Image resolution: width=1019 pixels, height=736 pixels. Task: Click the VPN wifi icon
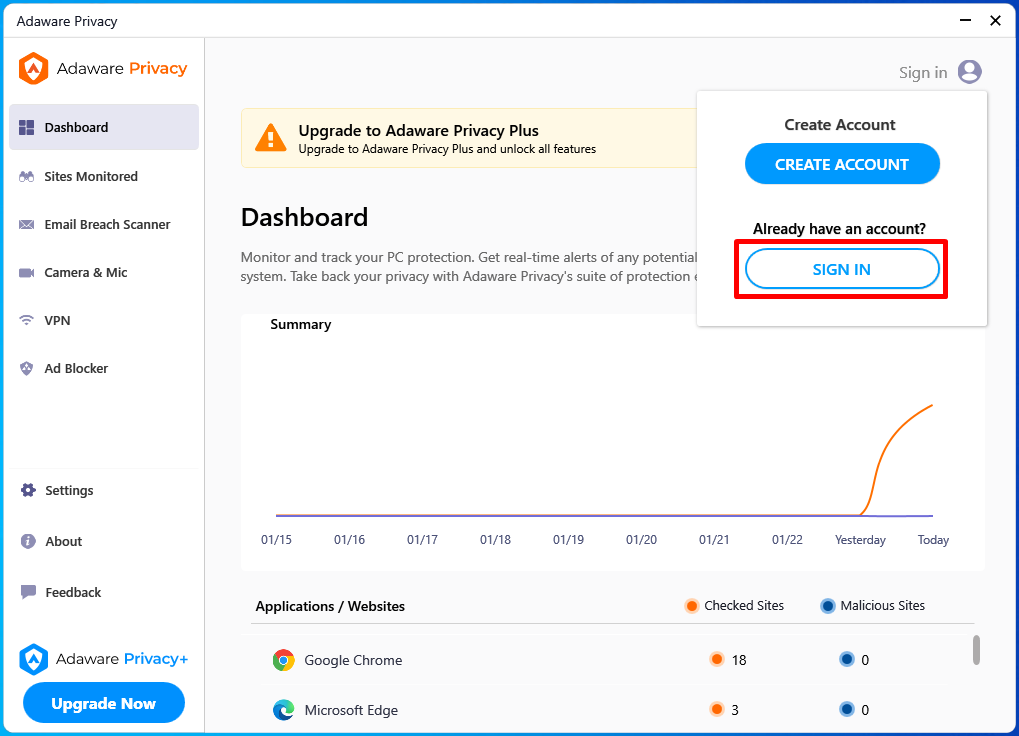coord(27,320)
